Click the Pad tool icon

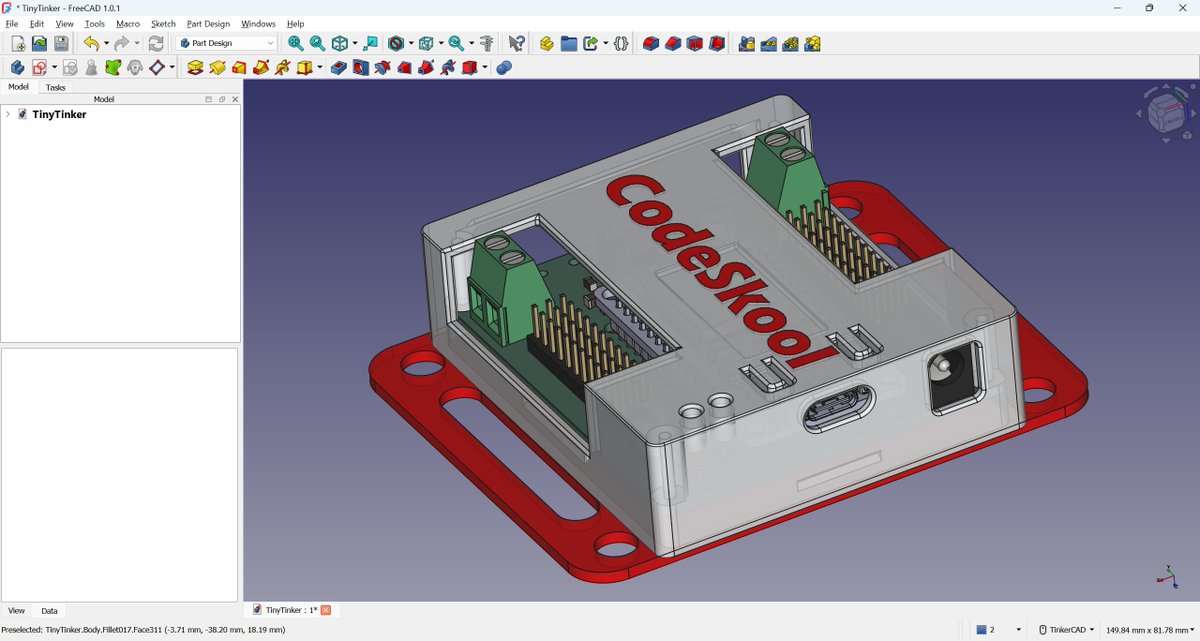[x=195, y=67]
